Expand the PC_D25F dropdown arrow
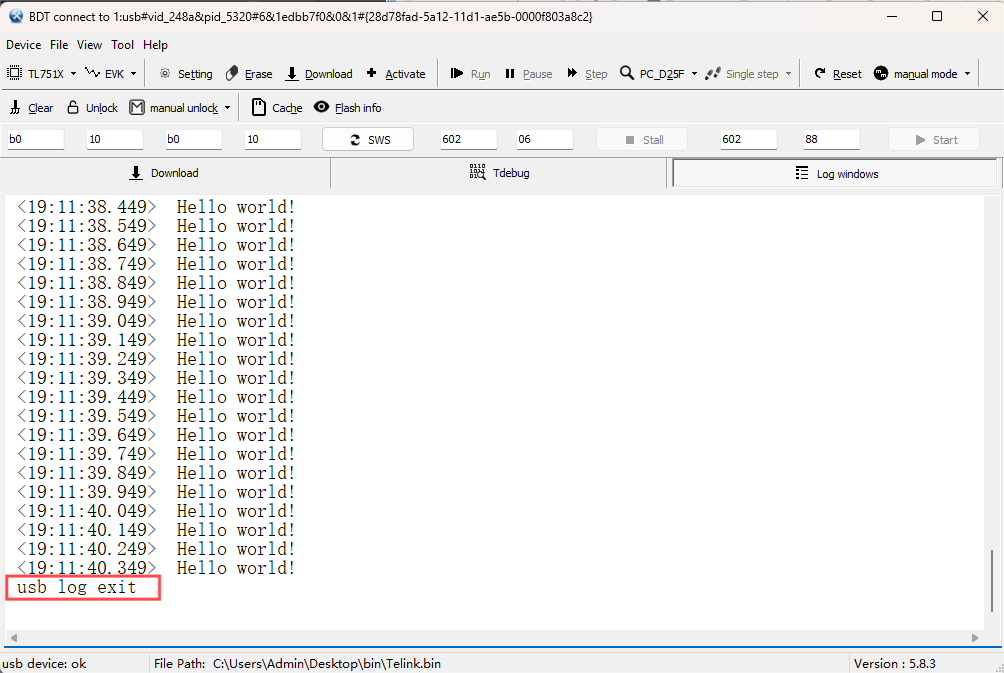This screenshot has height=673, width=1004. coord(694,74)
